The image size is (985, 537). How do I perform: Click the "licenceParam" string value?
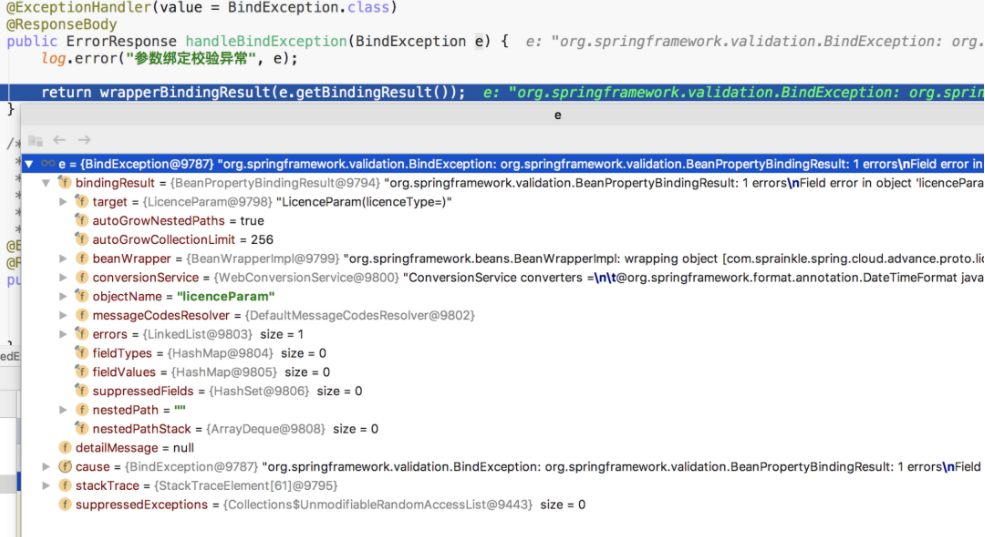pyautogui.click(x=226, y=296)
